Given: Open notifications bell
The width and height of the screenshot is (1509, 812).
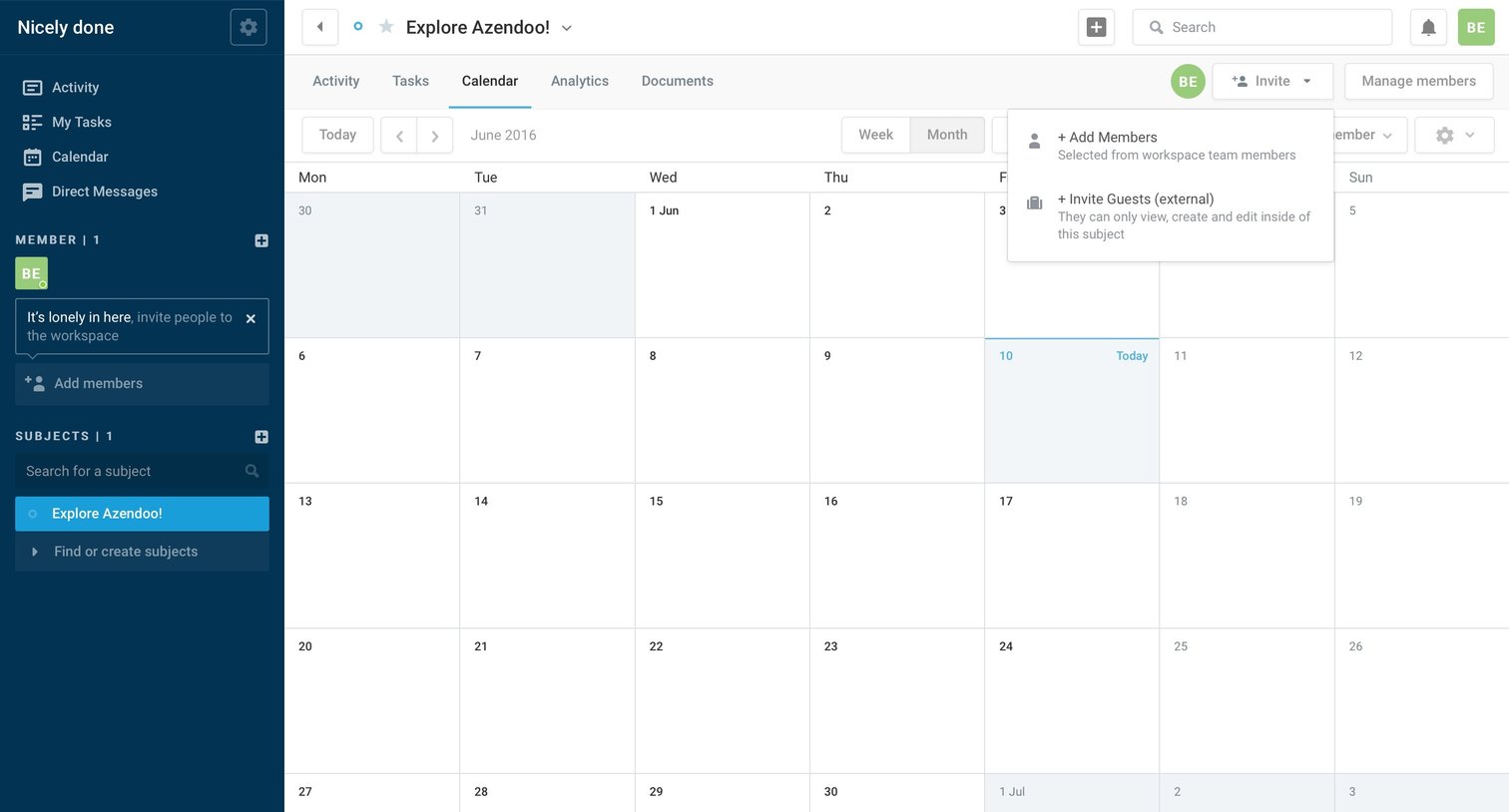Looking at the screenshot, I should click(1428, 27).
